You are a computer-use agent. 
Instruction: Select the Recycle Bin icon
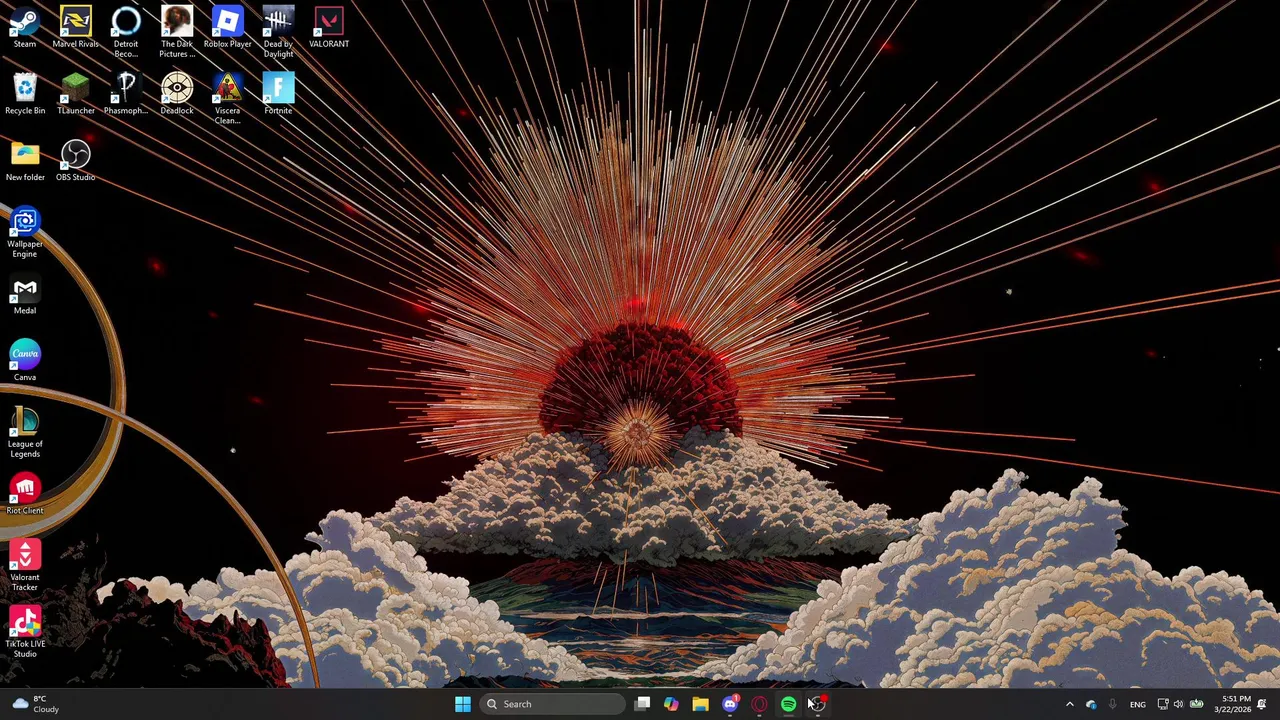(x=25, y=94)
